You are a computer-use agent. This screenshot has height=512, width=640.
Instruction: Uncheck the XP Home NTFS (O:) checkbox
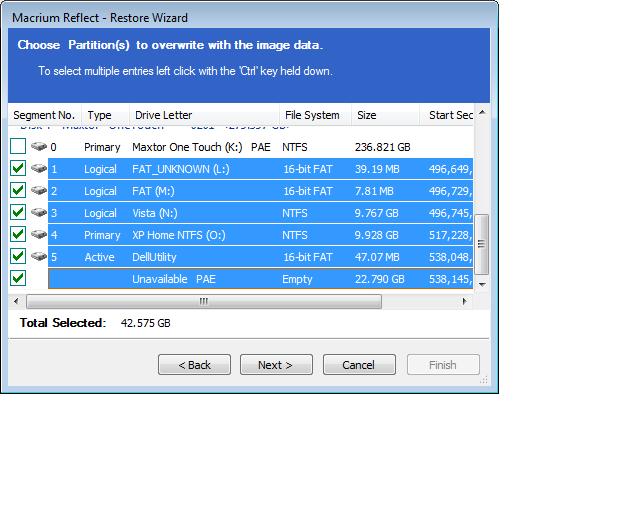tap(18, 234)
